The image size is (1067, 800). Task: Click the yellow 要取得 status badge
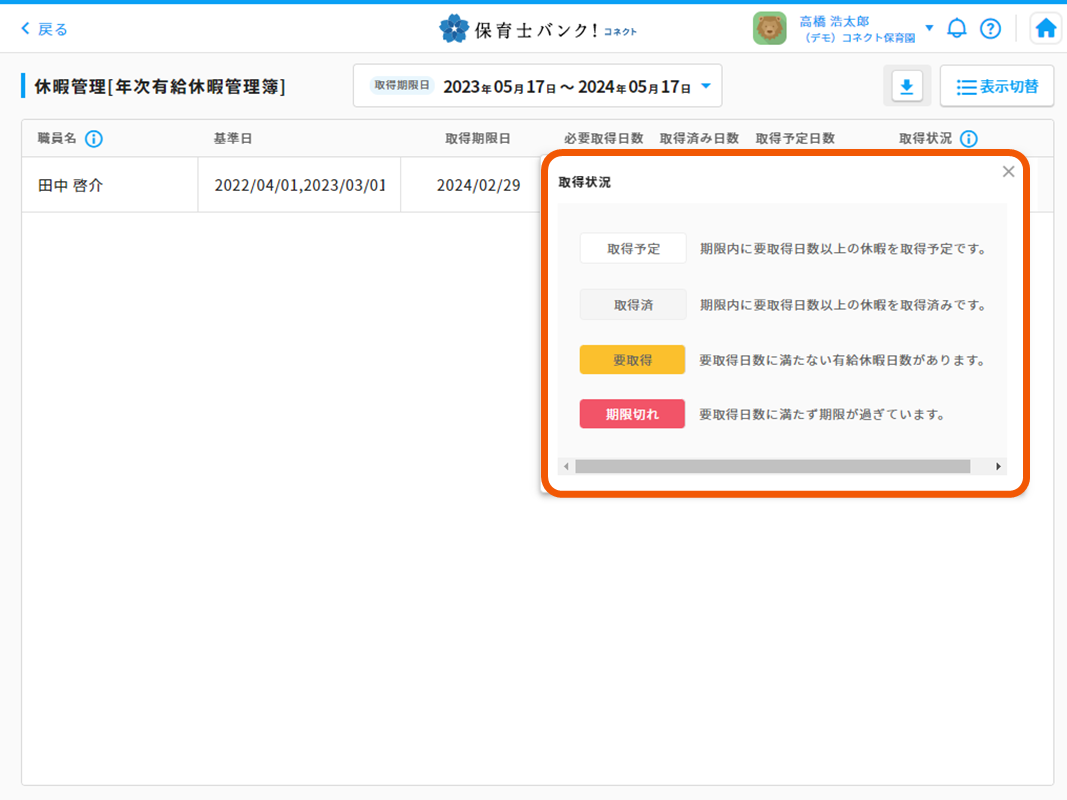point(632,360)
